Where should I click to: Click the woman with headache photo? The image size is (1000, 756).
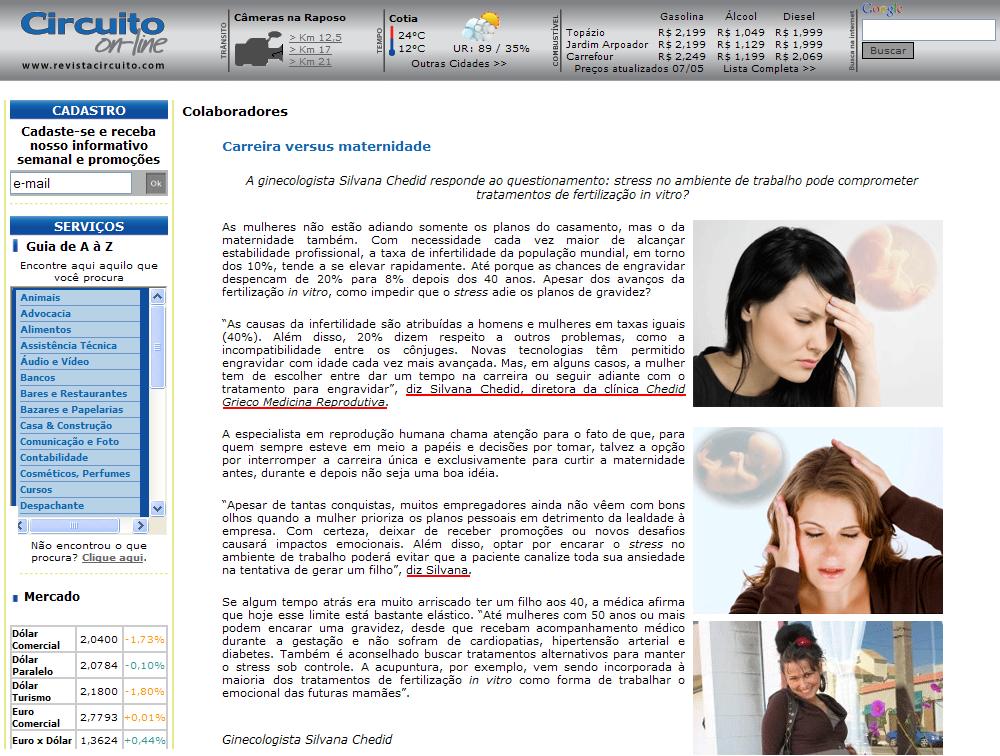(817, 313)
